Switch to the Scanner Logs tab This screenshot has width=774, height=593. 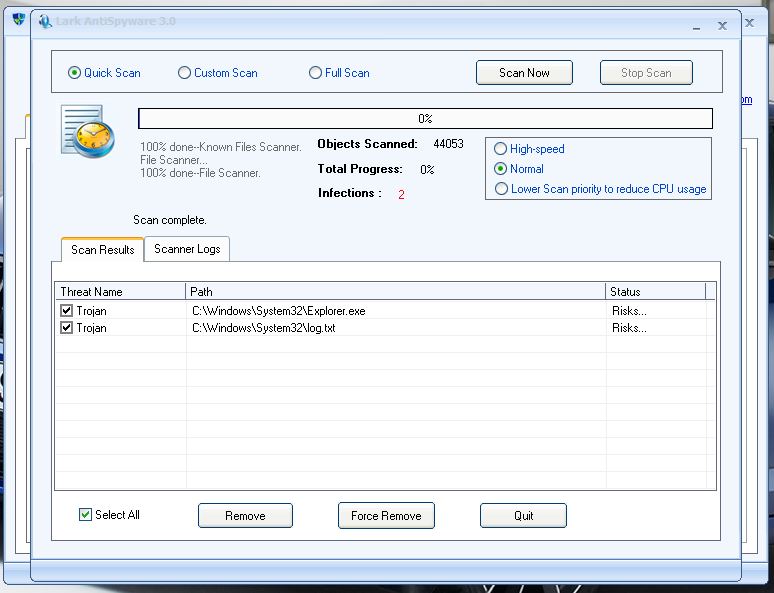tap(187, 249)
